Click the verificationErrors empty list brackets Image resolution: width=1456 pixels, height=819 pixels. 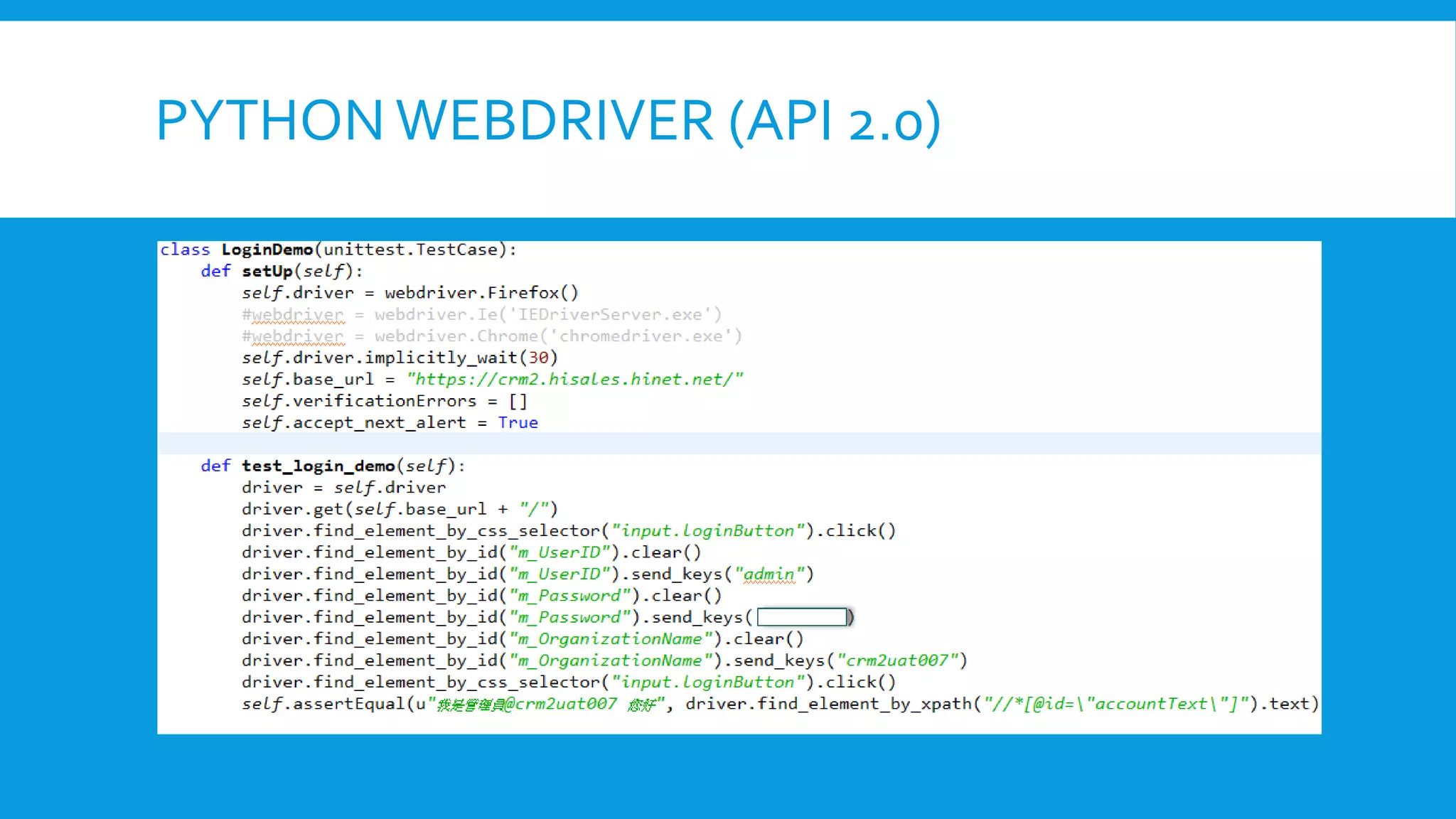[518, 402]
